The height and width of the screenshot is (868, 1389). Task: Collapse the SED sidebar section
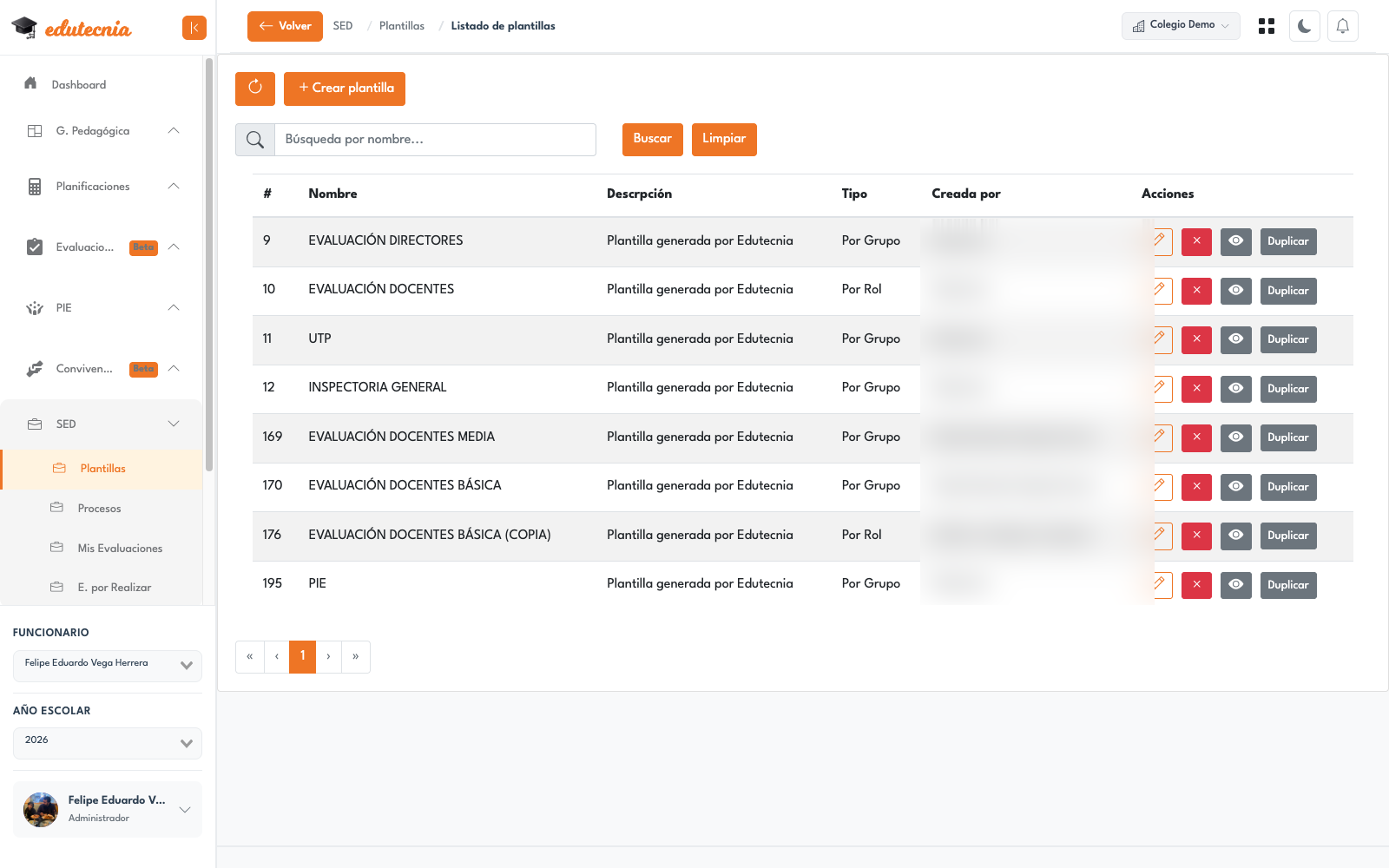(104, 424)
